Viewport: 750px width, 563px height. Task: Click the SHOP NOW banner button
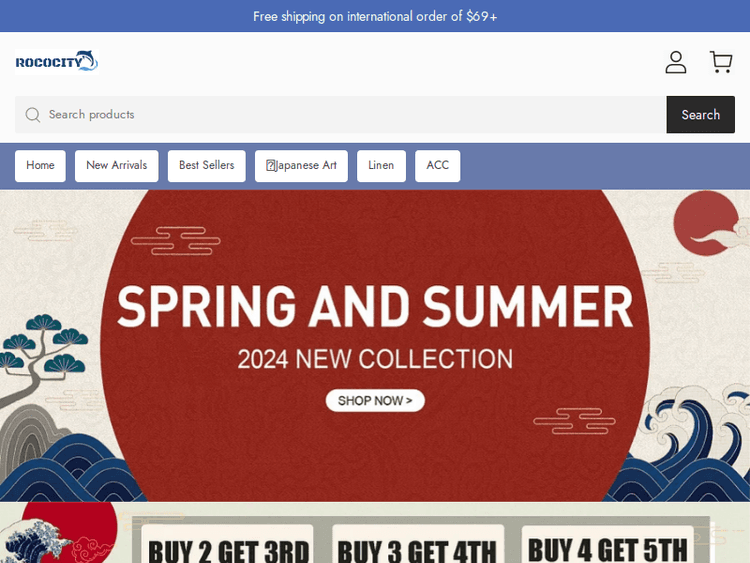point(375,400)
